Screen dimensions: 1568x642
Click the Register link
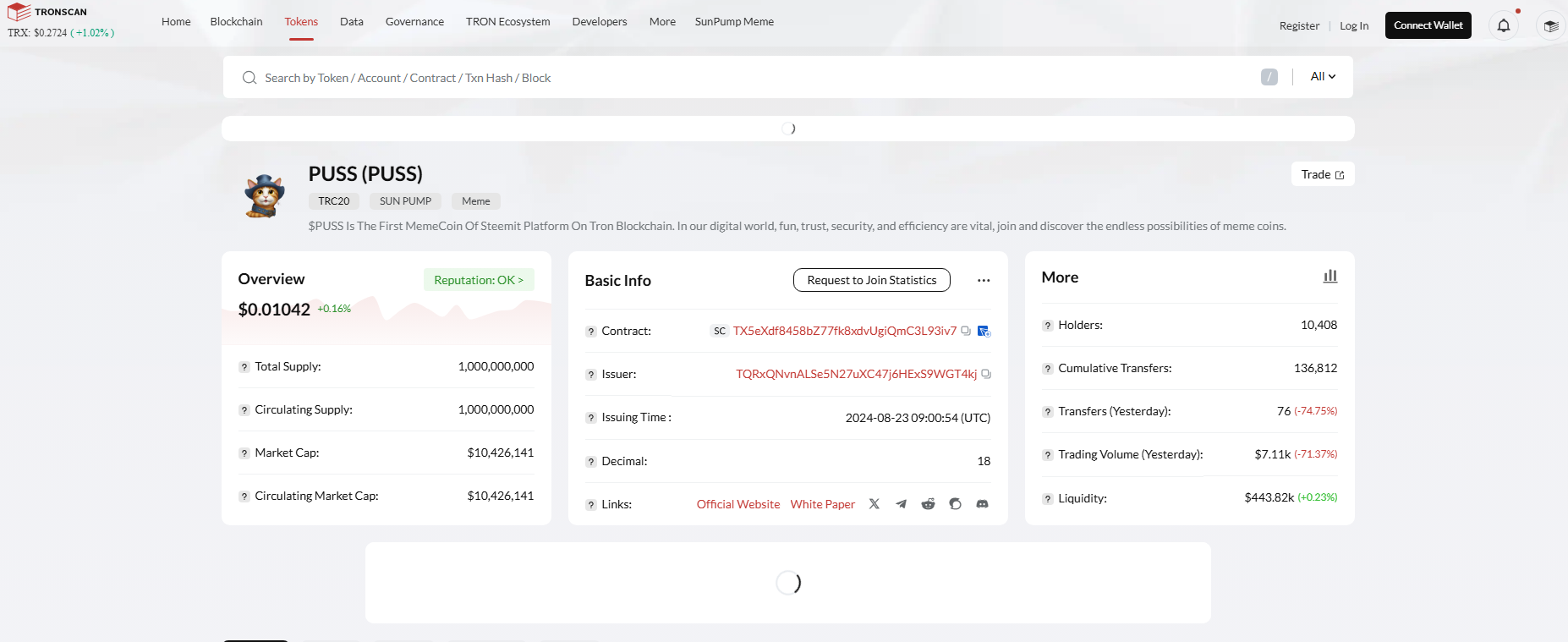click(1299, 25)
